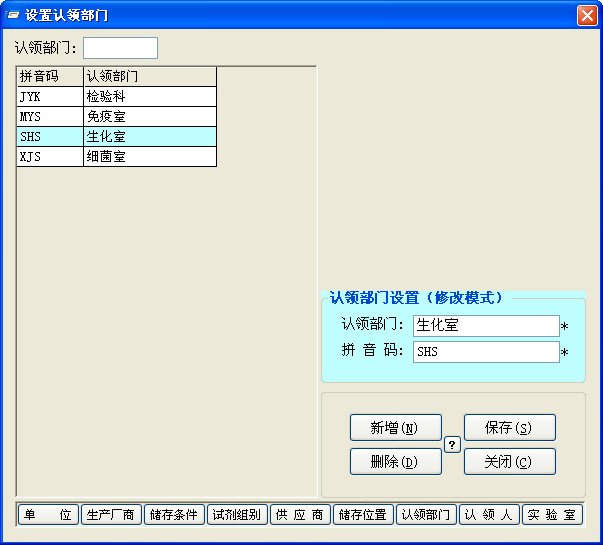Click the MYS code cell
The height and width of the screenshot is (545, 603).
[x=50, y=116]
